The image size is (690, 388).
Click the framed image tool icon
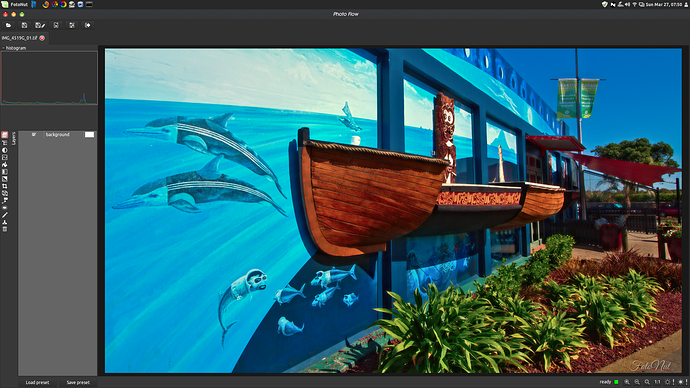pos(4,157)
